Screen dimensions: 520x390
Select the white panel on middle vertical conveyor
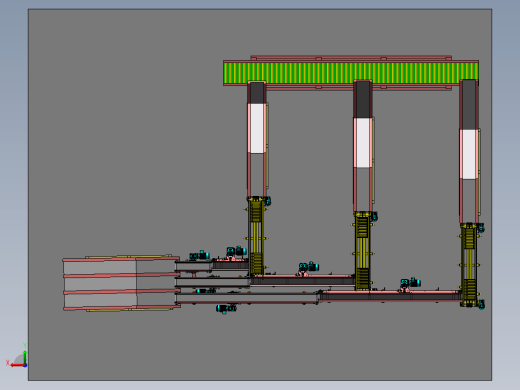click(363, 143)
